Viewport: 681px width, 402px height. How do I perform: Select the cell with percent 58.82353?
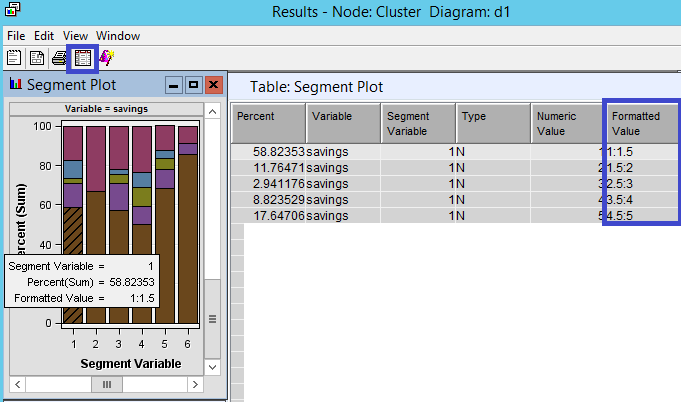[268, 152]
